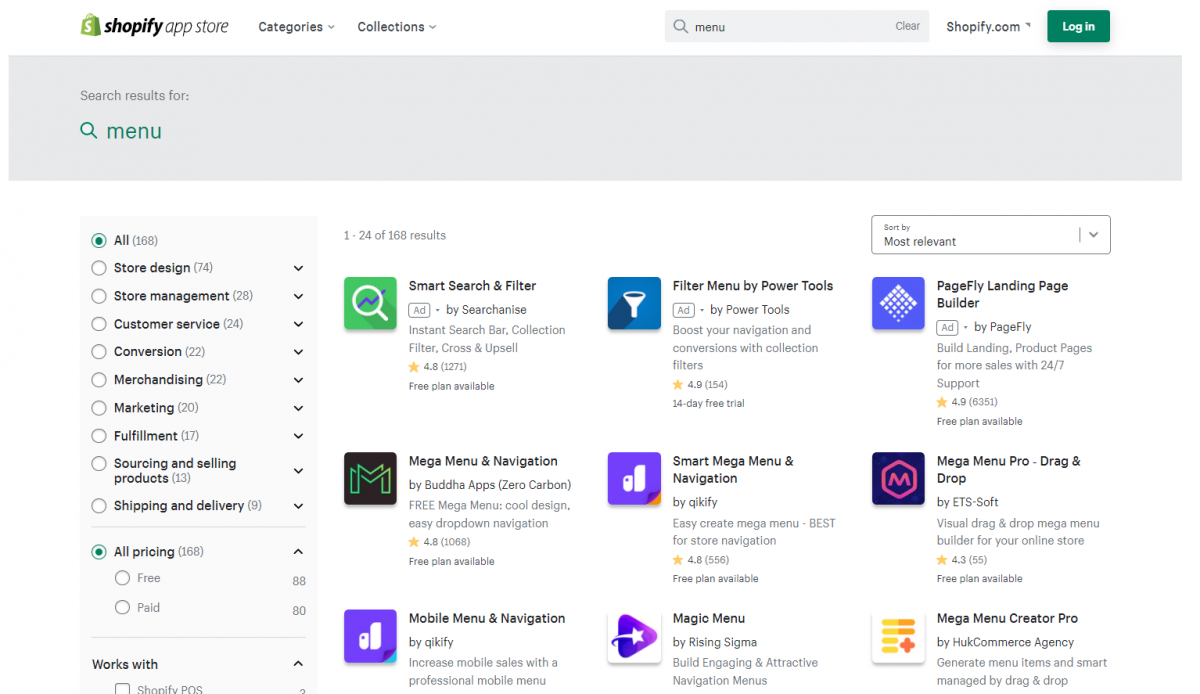Click the Mega Menu Creator Pro app icon
The width and height of the screenshot is (1200, 694).
(x=898, y=636)
